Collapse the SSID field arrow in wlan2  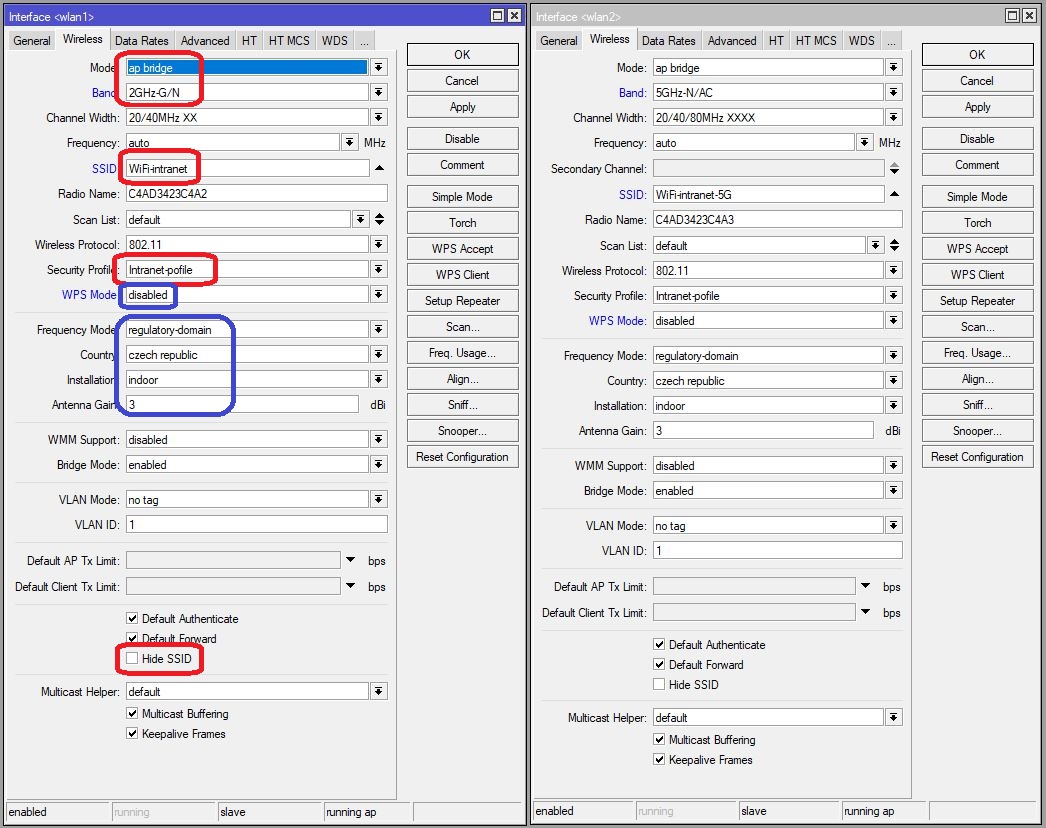click(894, 194)
